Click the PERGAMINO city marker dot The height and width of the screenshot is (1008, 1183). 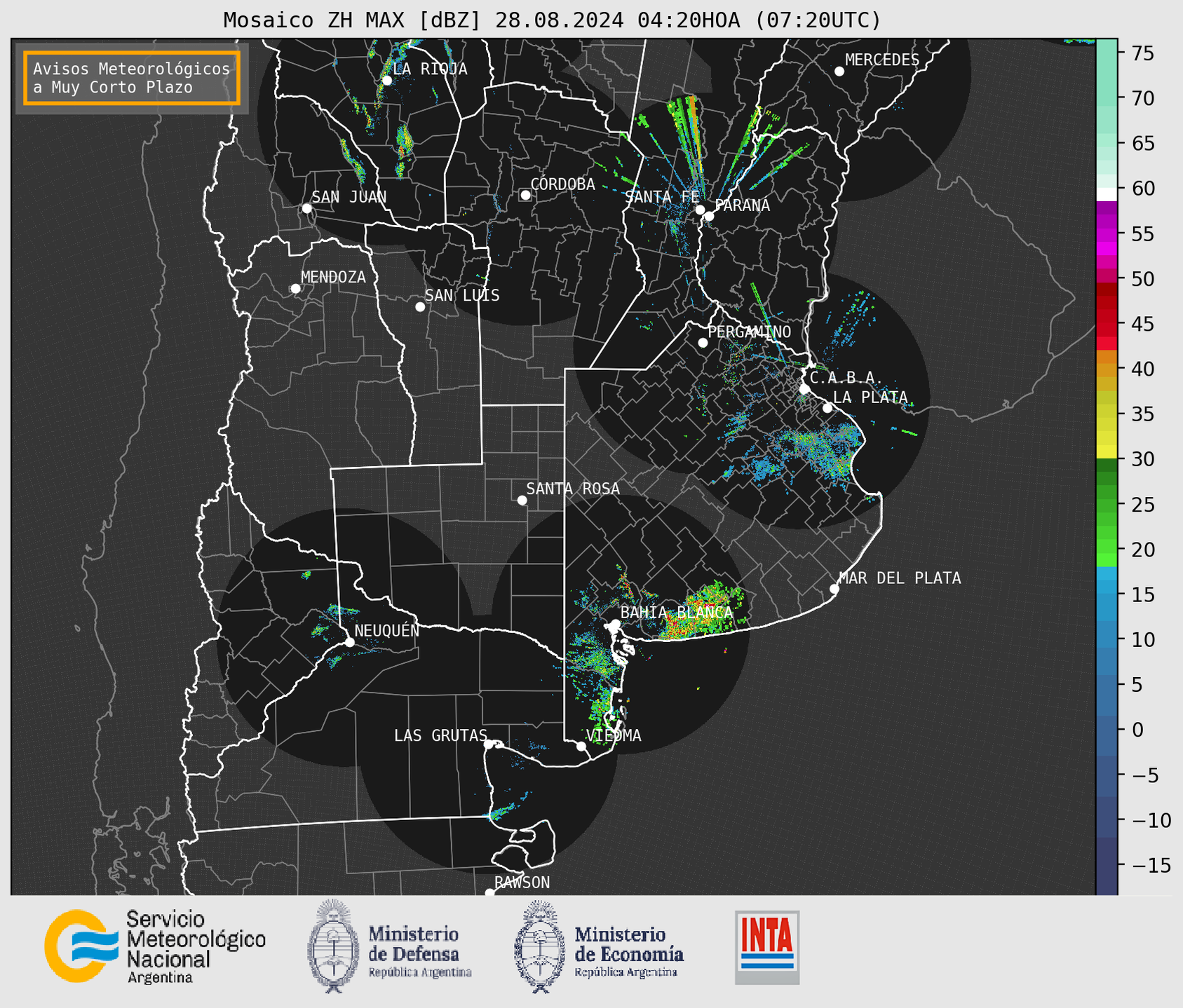(703, 343)
